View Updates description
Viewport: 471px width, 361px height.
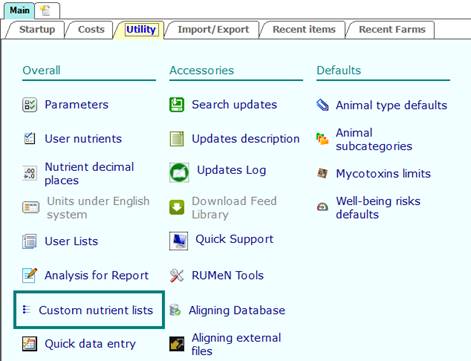click(246, 139)
